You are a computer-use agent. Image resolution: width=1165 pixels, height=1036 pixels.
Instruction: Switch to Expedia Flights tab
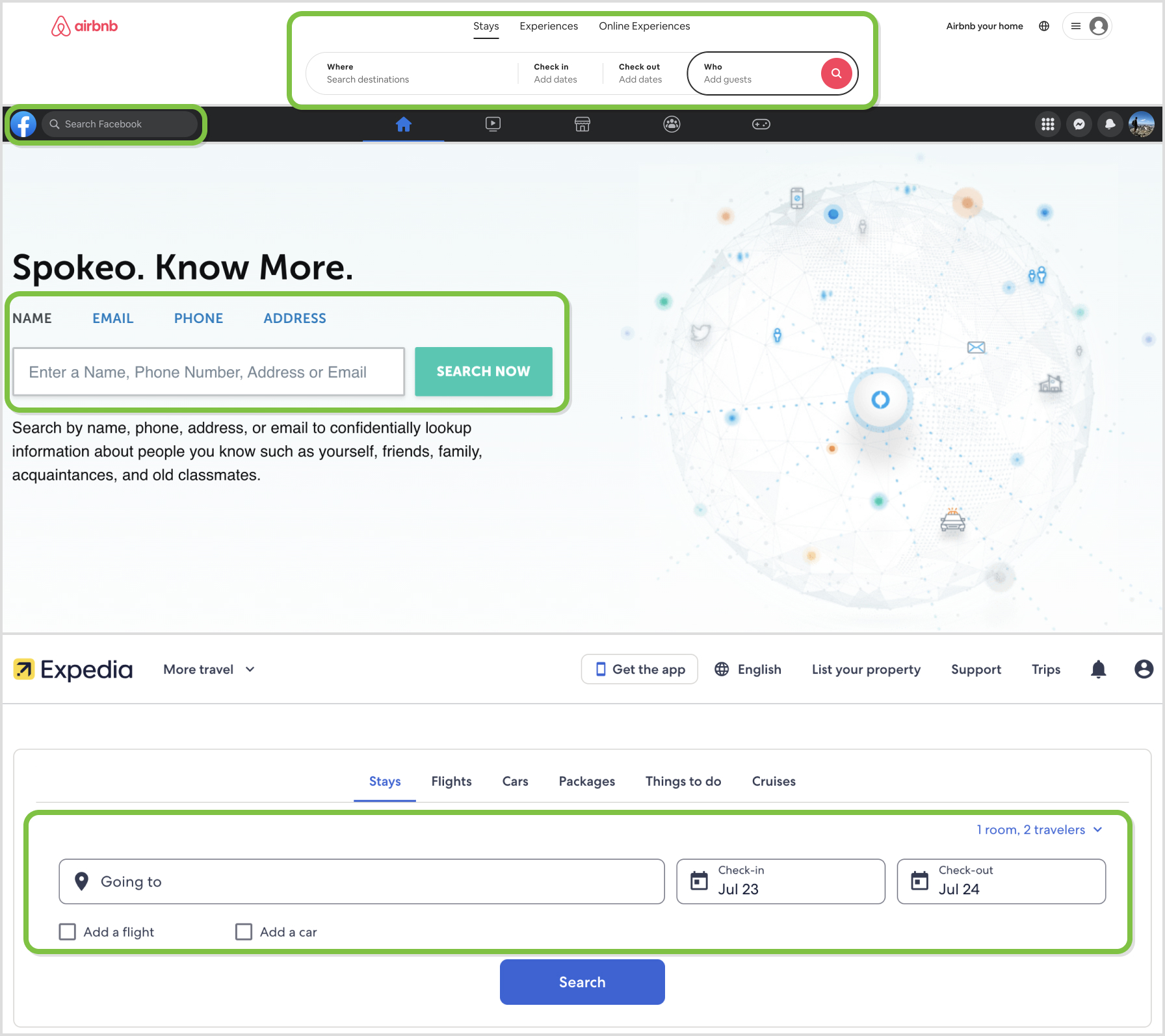tap(451, 781)
